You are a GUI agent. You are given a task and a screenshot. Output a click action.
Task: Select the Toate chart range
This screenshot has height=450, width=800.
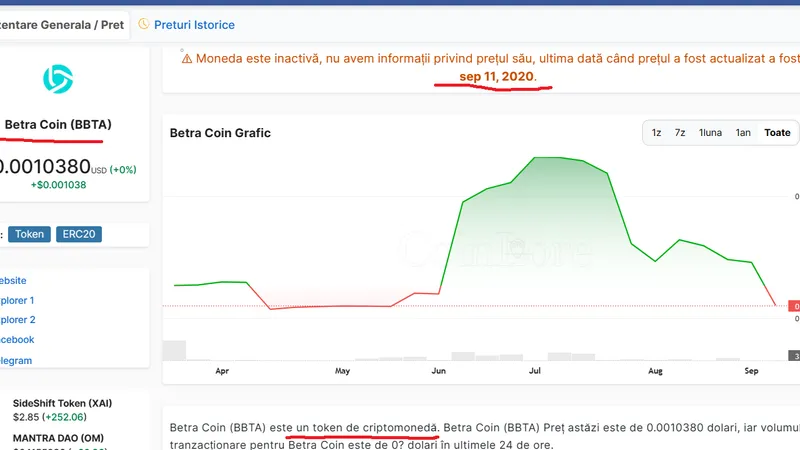777,133
